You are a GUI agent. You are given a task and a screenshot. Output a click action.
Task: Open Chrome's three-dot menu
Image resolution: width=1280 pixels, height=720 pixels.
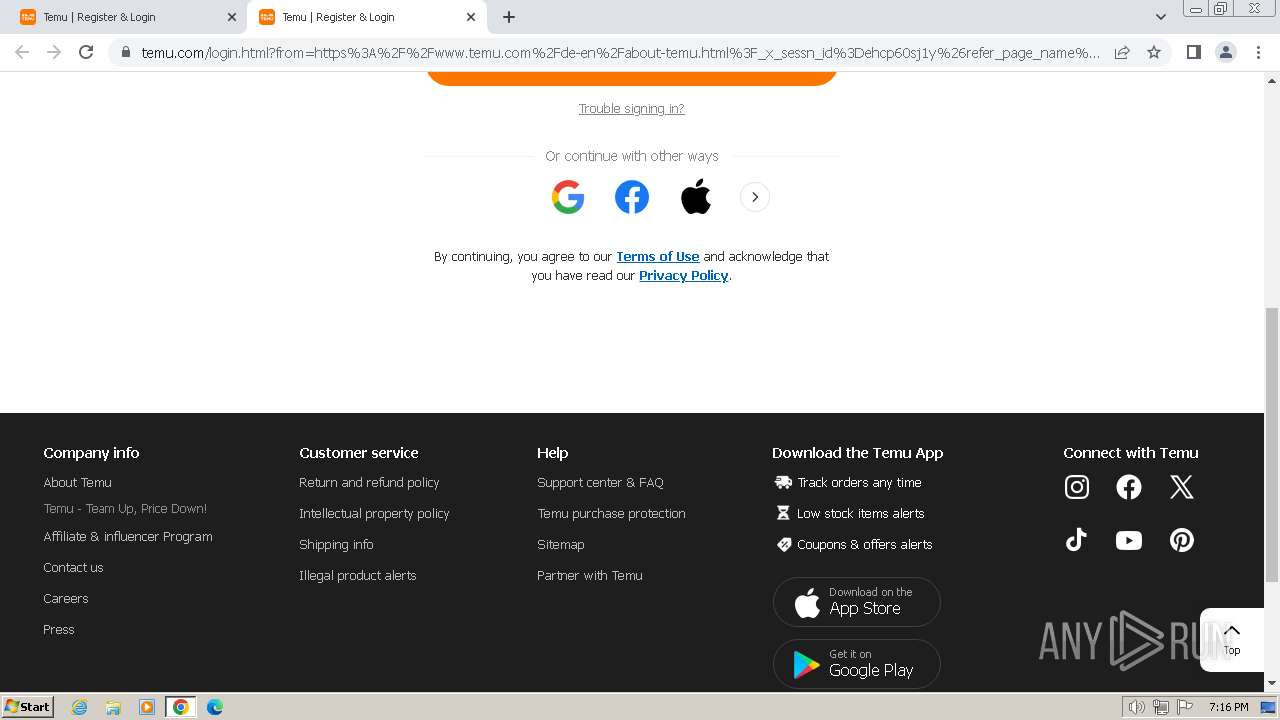(x=1258, y=52)
